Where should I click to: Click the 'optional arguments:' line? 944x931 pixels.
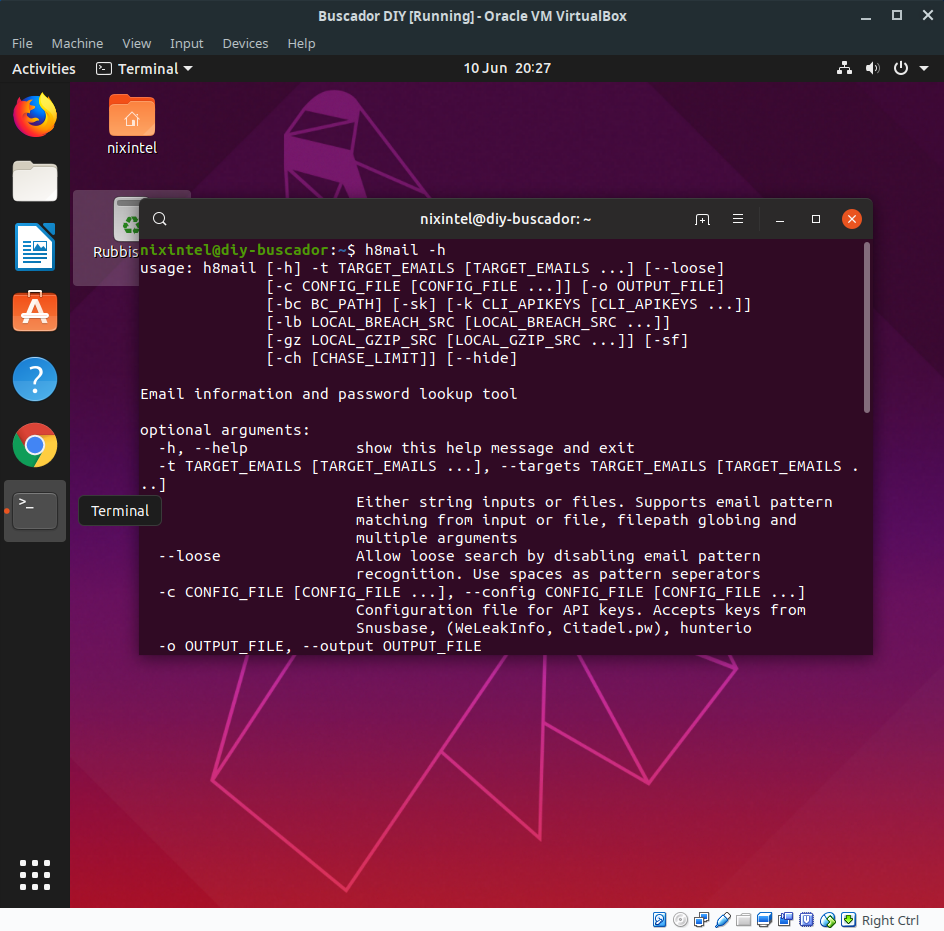225,430
